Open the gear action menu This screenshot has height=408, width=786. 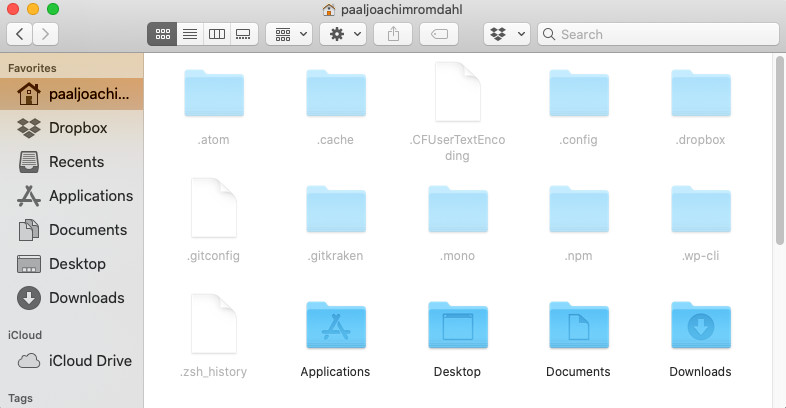343,34
